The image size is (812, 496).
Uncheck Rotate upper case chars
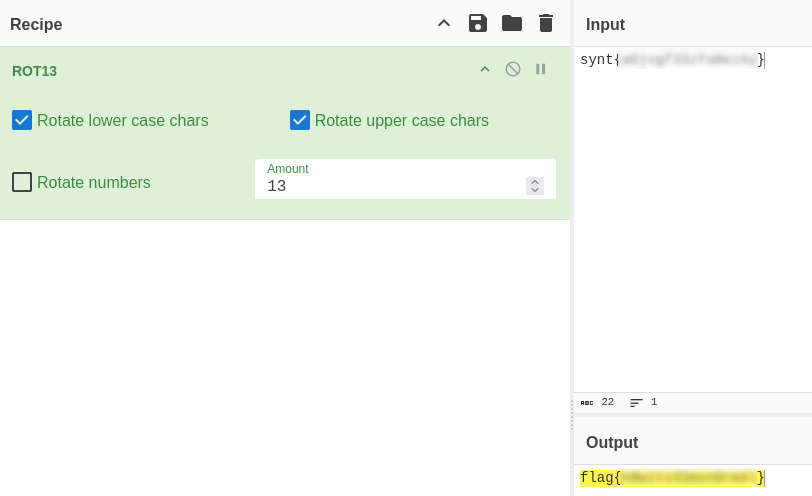(x=300, y=120)
